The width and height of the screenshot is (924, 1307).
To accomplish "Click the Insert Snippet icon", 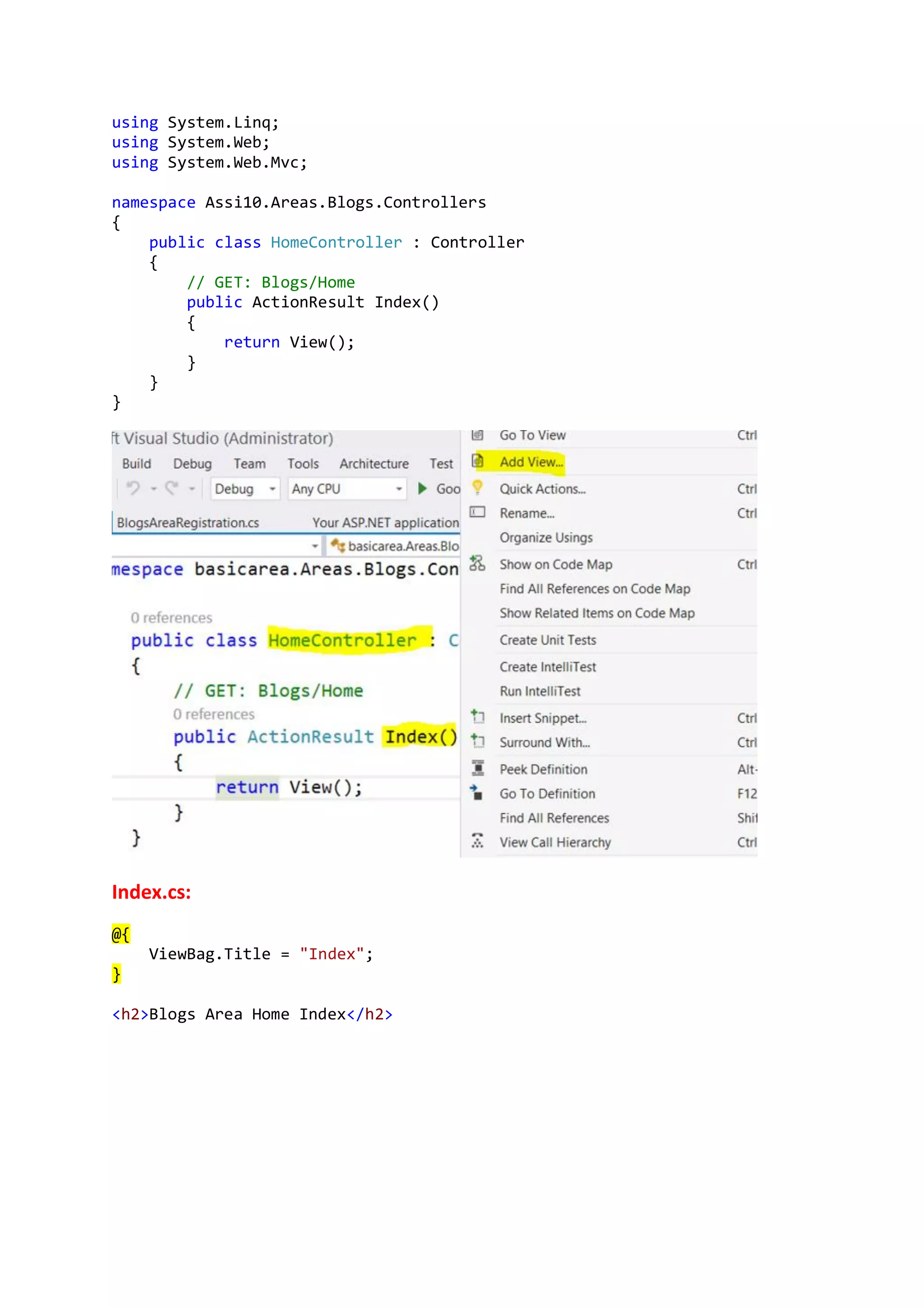I will 477,716.
